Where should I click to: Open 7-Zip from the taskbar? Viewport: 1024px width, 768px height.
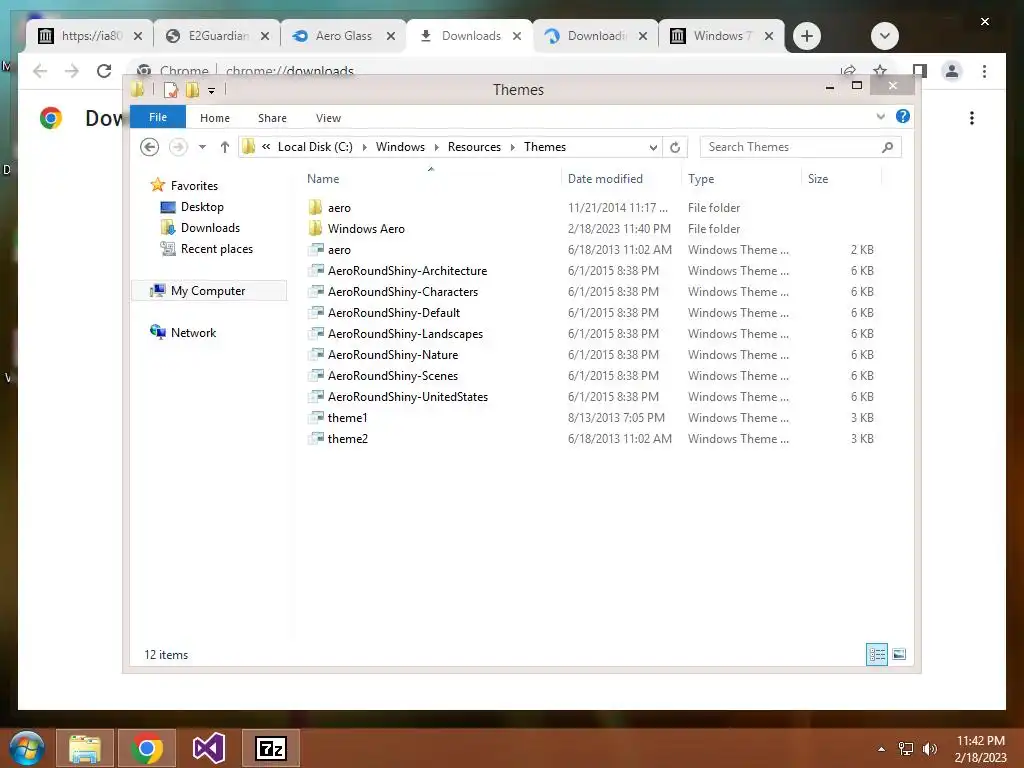coord(271,748)
